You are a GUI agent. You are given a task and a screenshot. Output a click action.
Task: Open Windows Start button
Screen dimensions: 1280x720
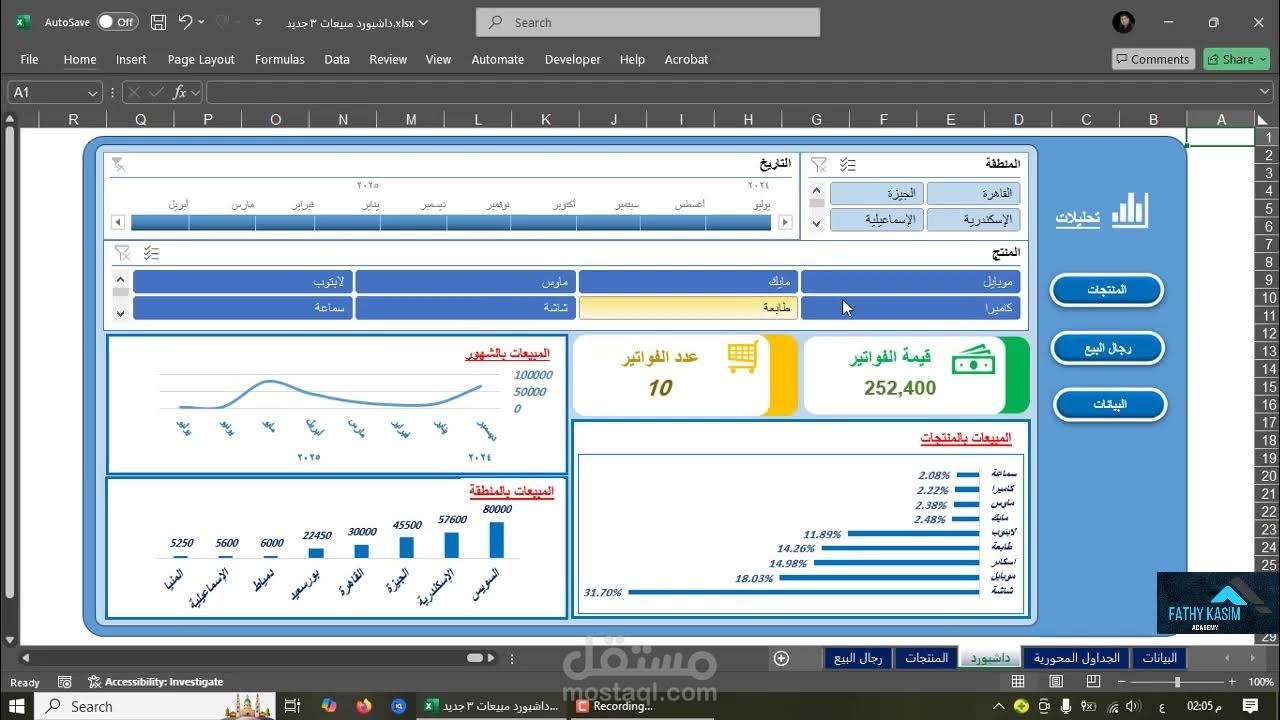[x=16, y=706]
